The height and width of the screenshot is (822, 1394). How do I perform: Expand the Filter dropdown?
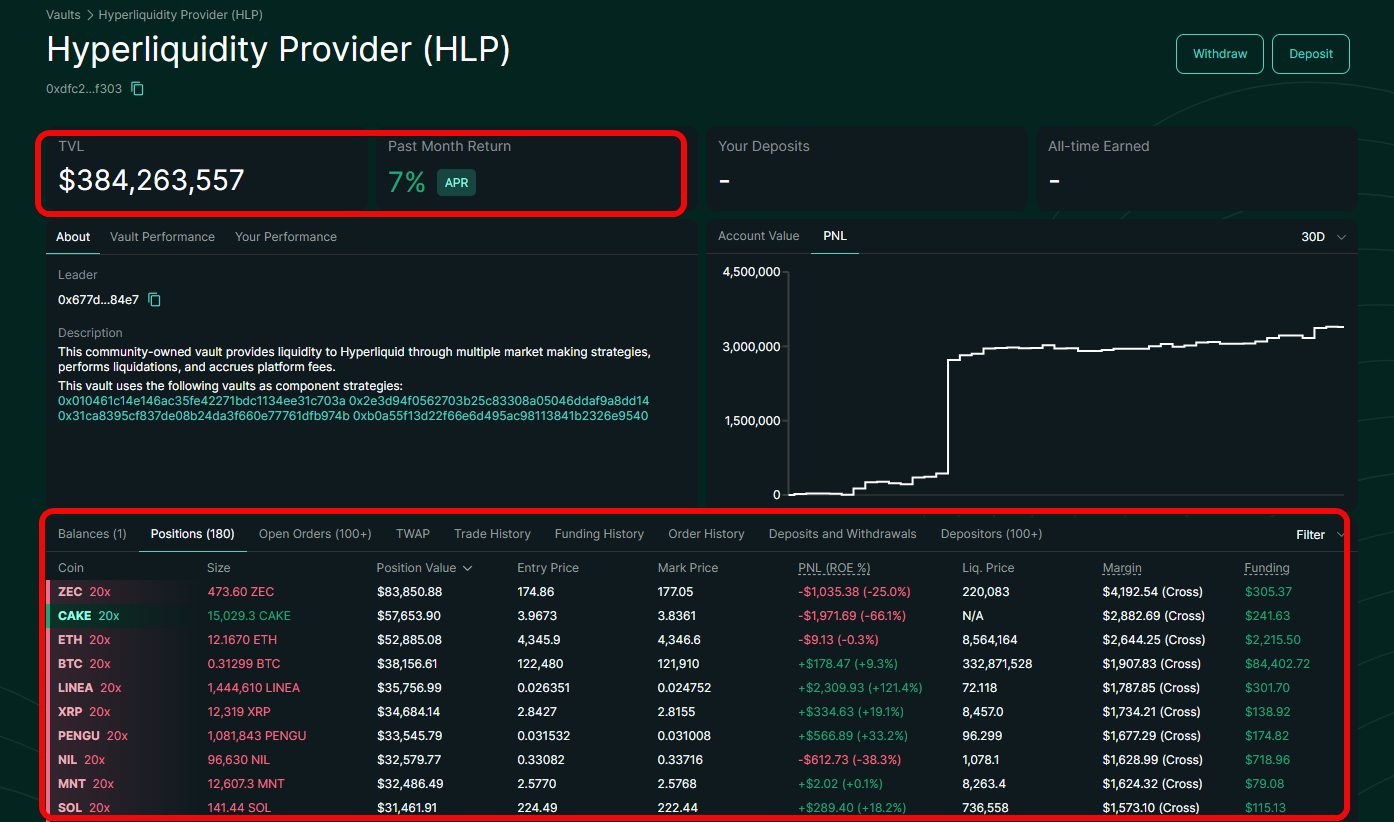click(1319, 535)
